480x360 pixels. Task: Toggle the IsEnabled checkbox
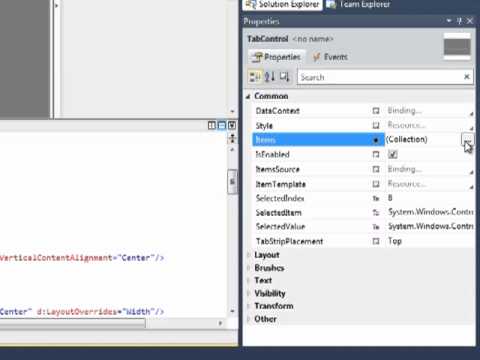tap(393, 154)
